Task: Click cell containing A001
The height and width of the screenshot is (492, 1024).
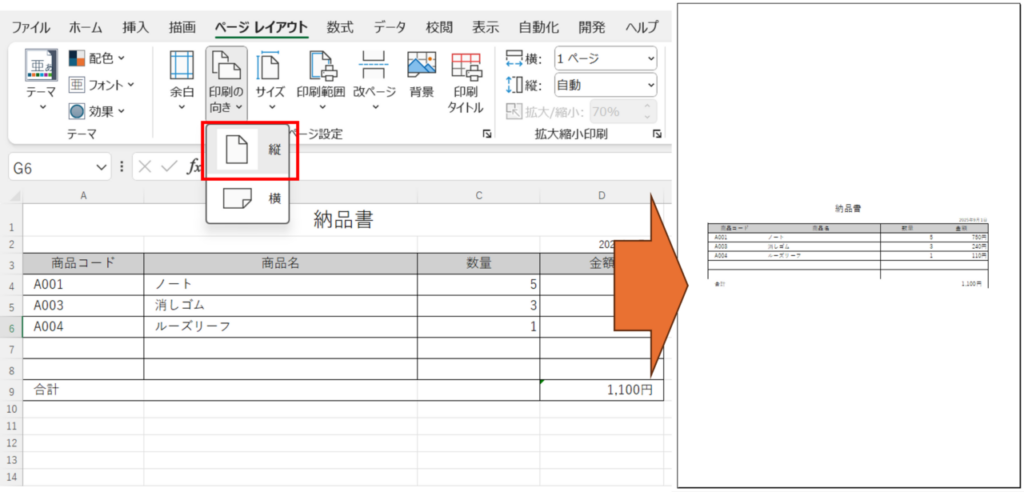Action: coord(83,285)
